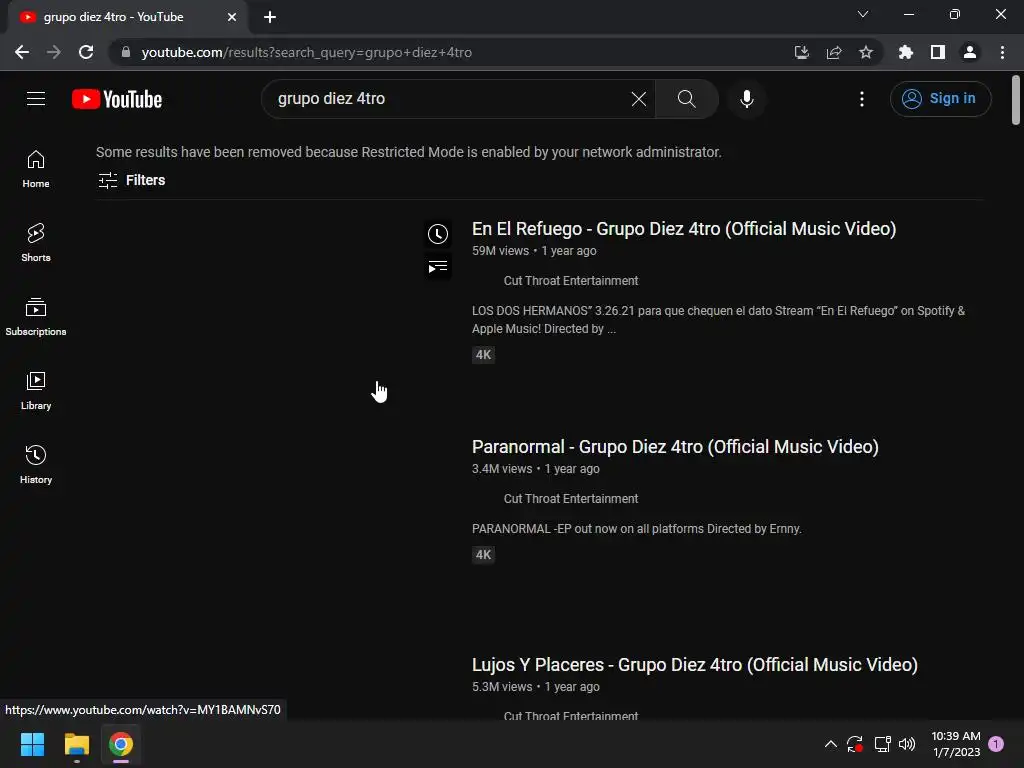Open Lujos Y Placeres video title

click(695, 665)
